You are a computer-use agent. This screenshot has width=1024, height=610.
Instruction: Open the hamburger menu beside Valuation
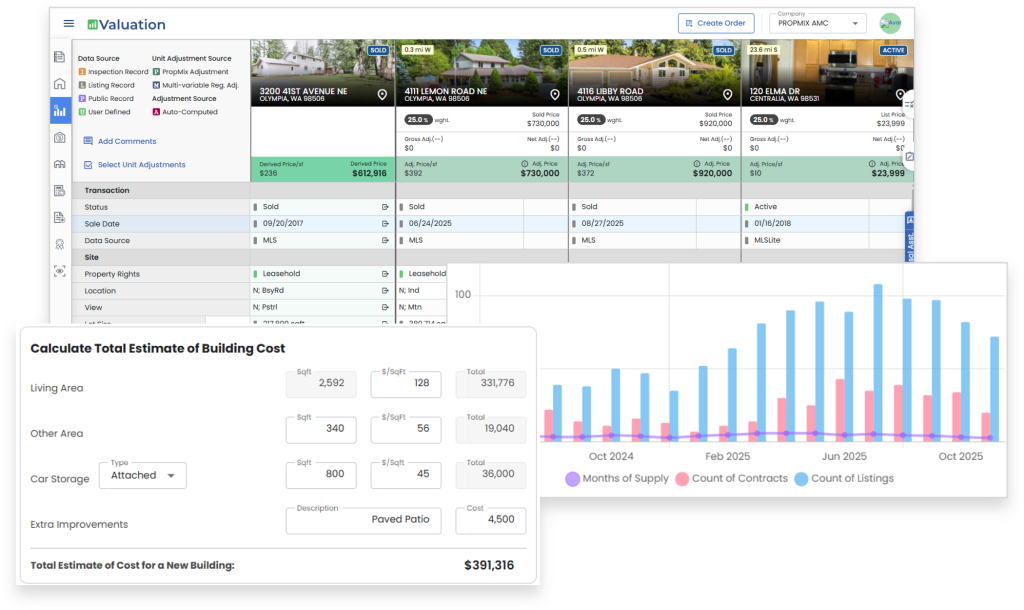pyautogui.click(x=68, y=23)
